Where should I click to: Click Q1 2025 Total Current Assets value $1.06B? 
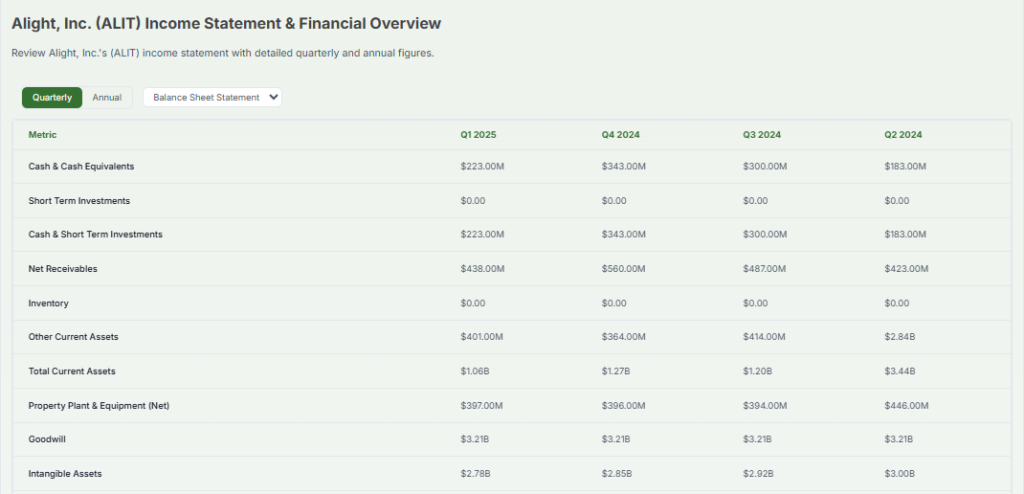pyautogui.click(x=475, y=370)
